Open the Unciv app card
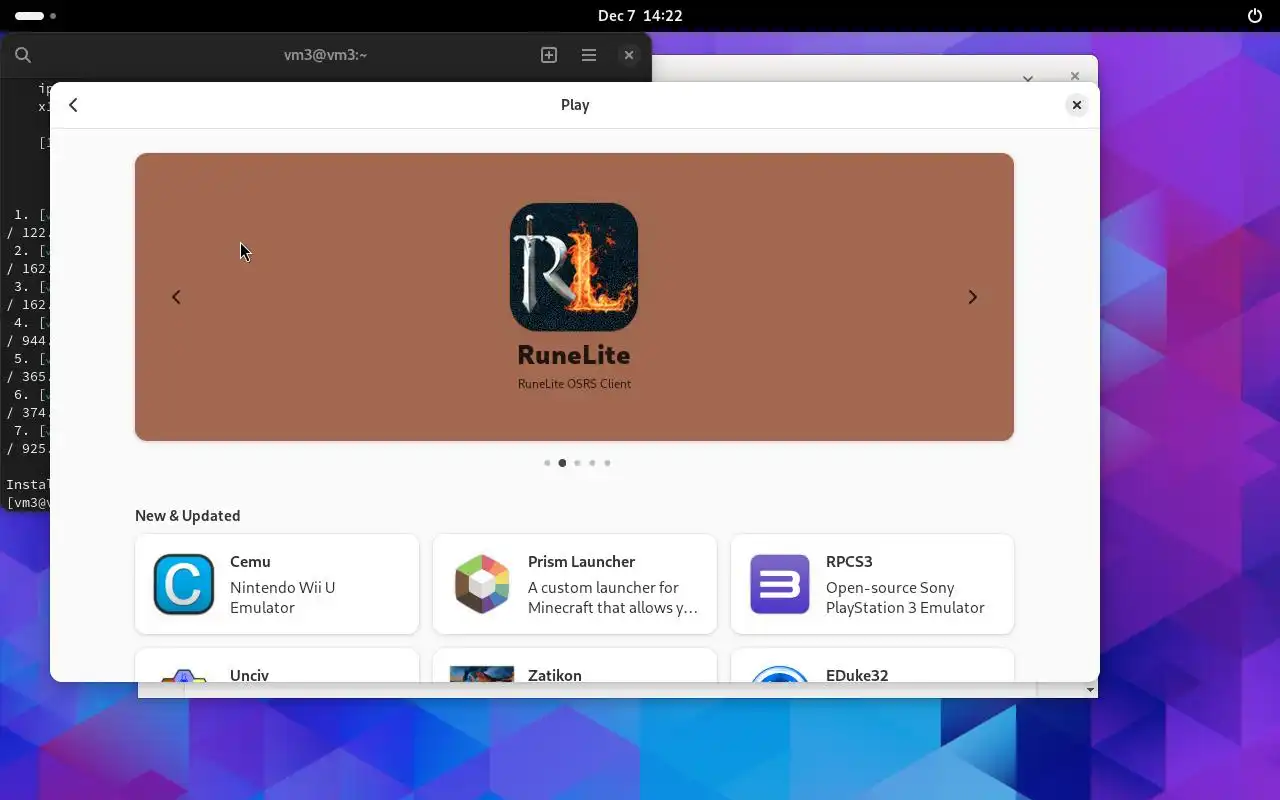 pos(277,666)
